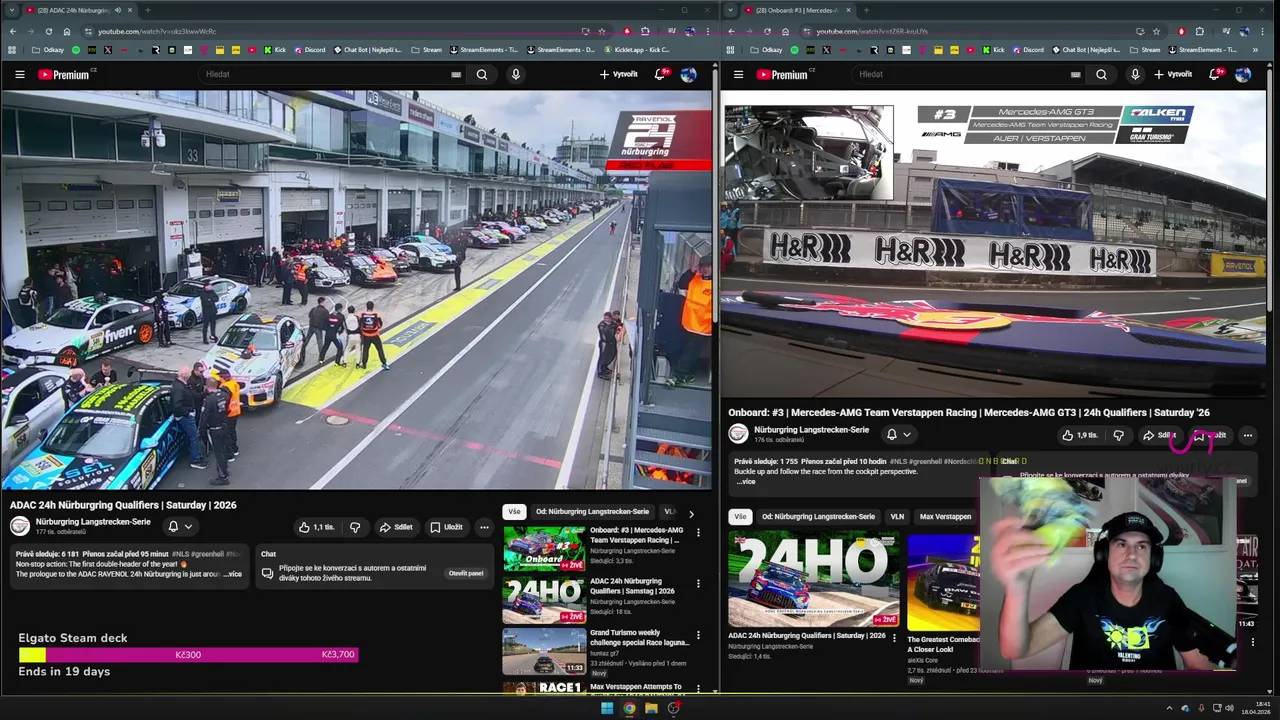Open Spotify bookmark in left bookmarks bar
1280x720 pixels.
(76, 50)
